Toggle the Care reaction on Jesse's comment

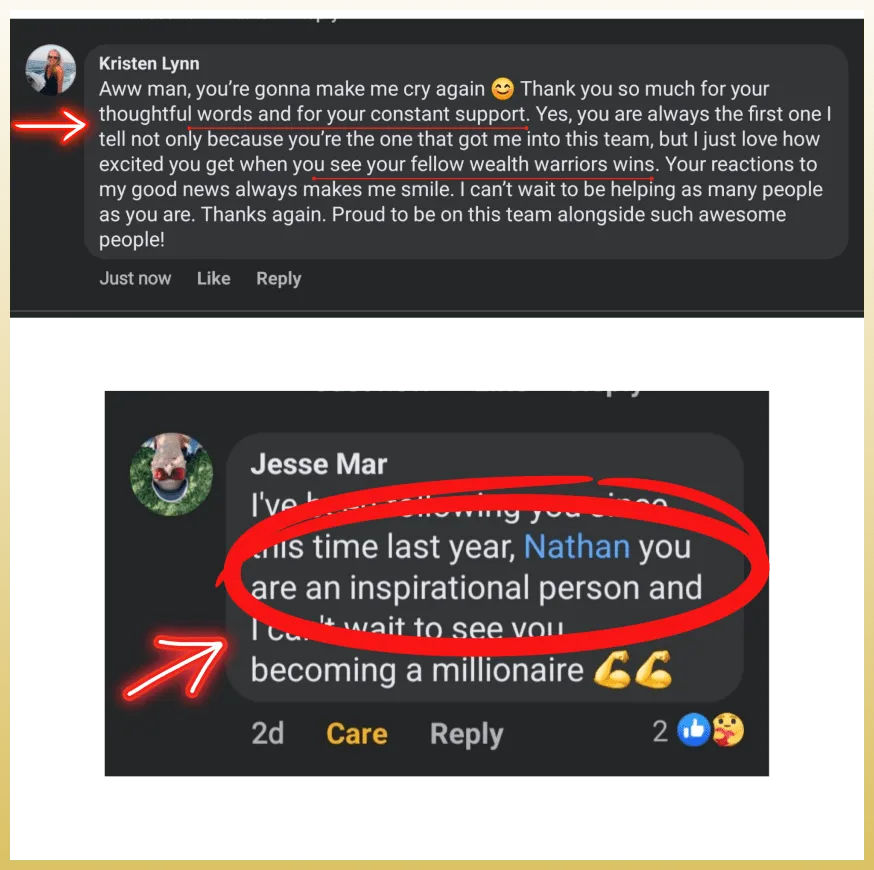pos(357,733)
